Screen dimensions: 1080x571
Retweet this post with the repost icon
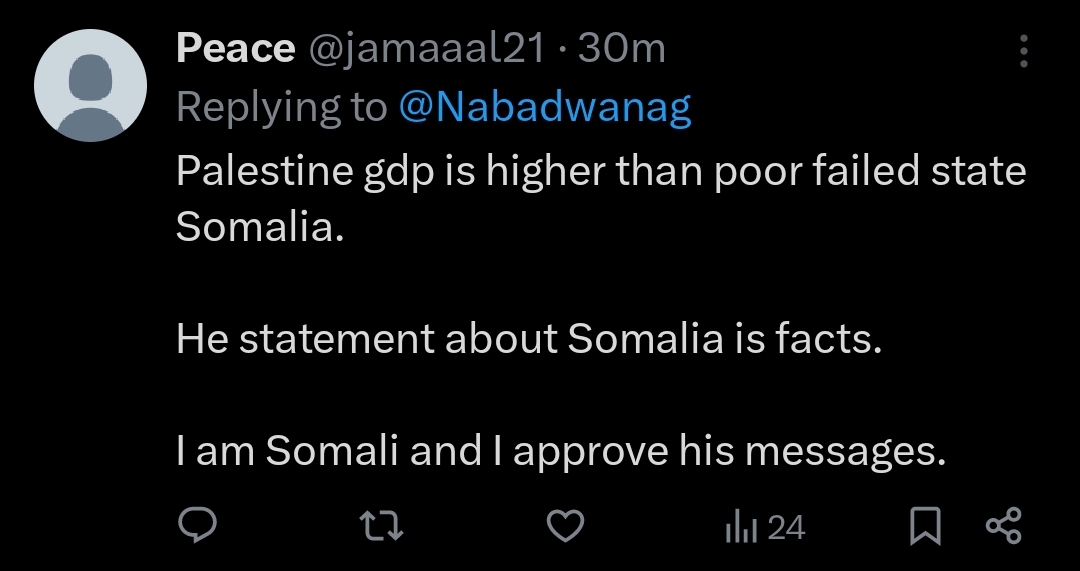pos(382,526)
